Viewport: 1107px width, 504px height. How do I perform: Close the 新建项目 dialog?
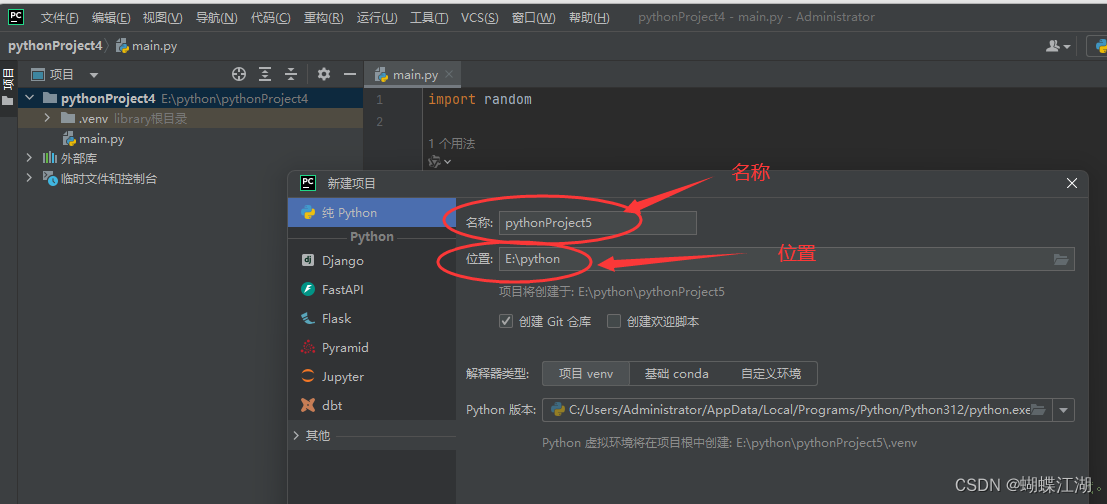coord(1072,184)
